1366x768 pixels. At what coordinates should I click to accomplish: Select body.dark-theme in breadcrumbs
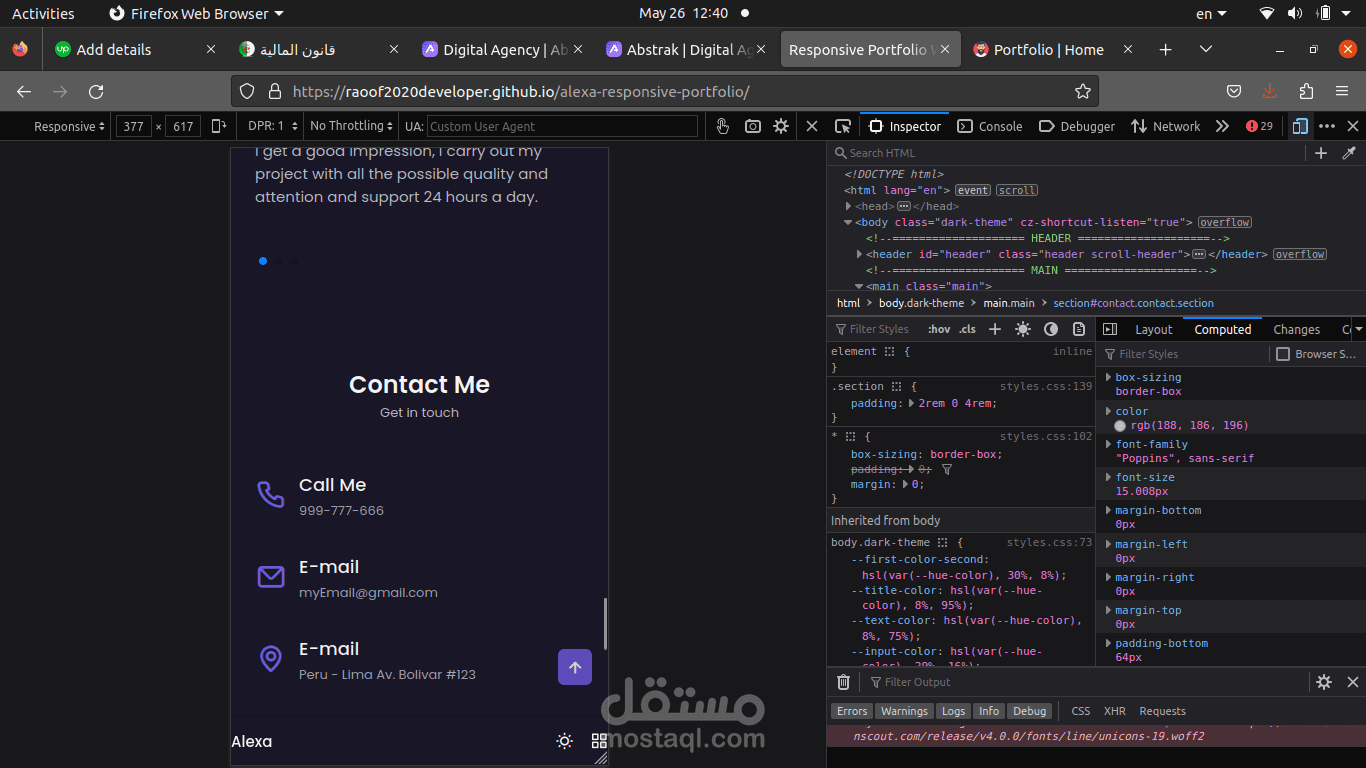point(922,303)
